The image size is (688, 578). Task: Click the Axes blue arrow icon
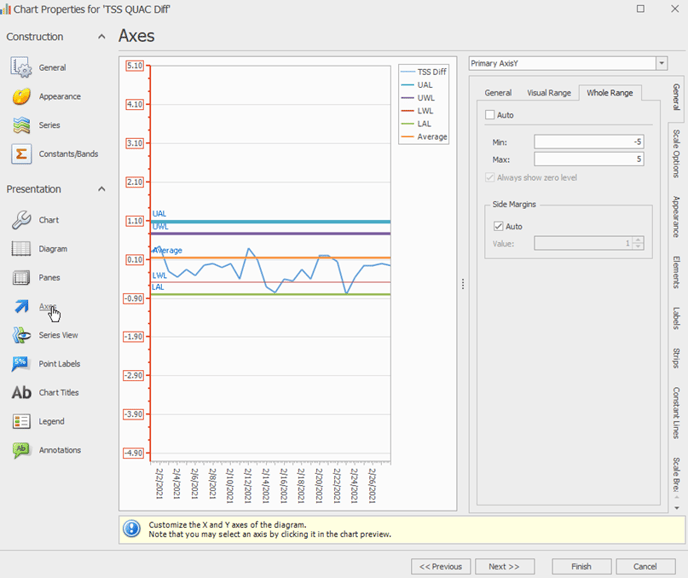tap(21, 306)
